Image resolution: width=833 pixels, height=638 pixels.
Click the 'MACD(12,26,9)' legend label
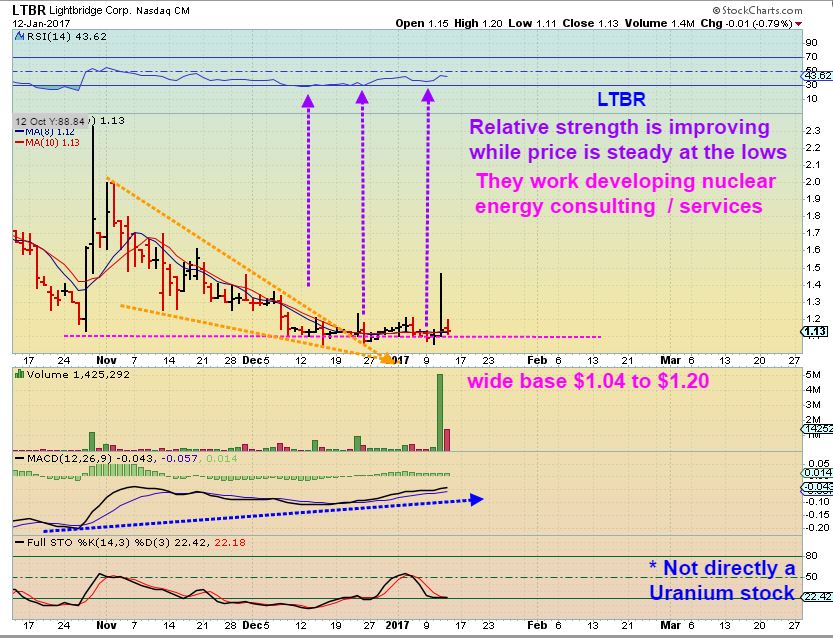pyautogui.click(x=69, y=458)
